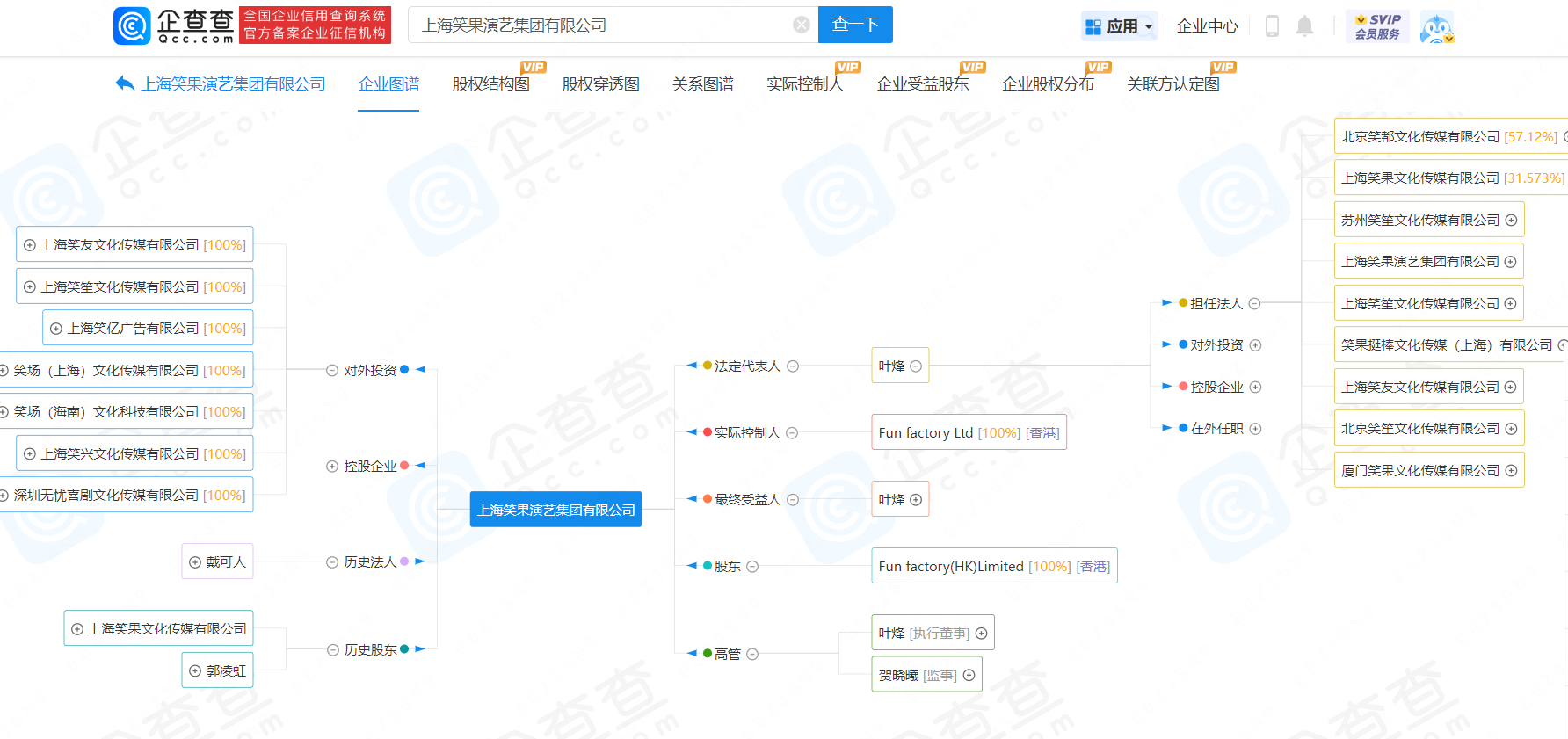Expand right-side 上海笑果演艺集团有限公司 node
The image size is (1568, 739).
pyautogui.click(x=1511, y=262)
